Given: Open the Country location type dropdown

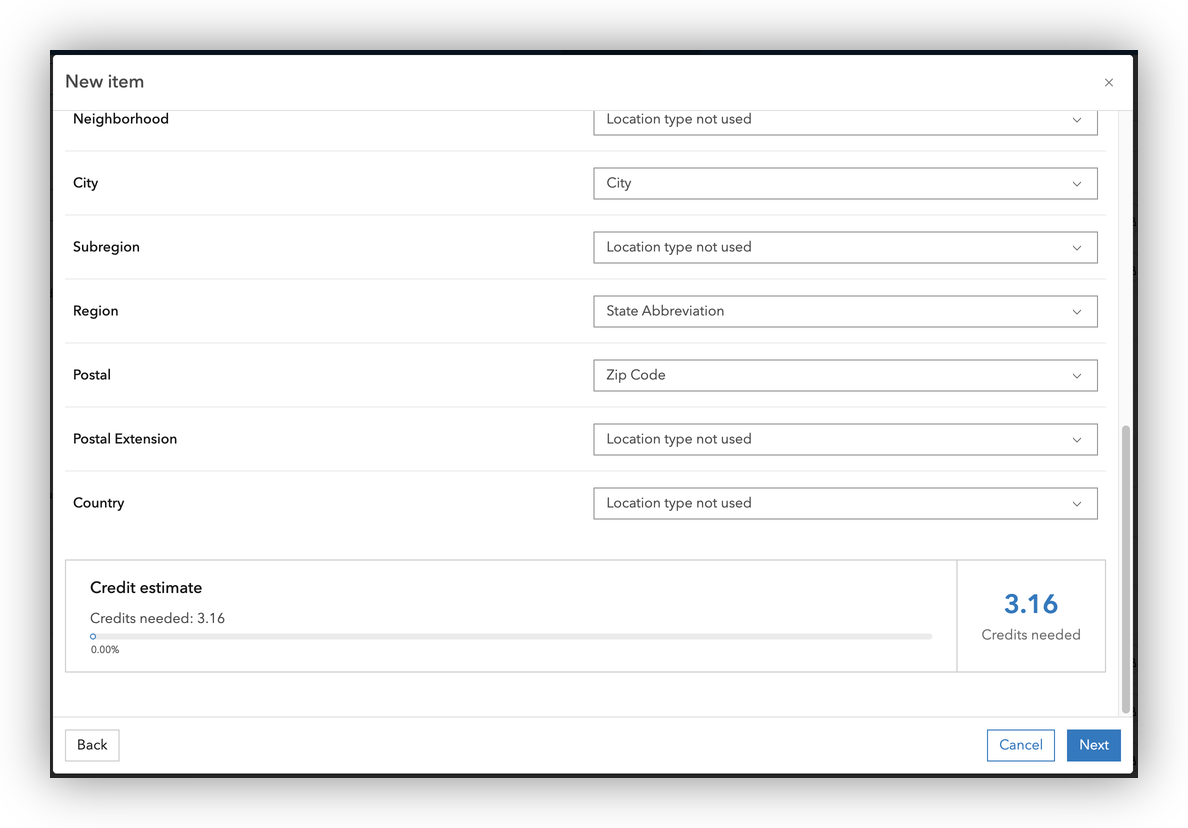Looking at the screenshot, I should [844, 503].
